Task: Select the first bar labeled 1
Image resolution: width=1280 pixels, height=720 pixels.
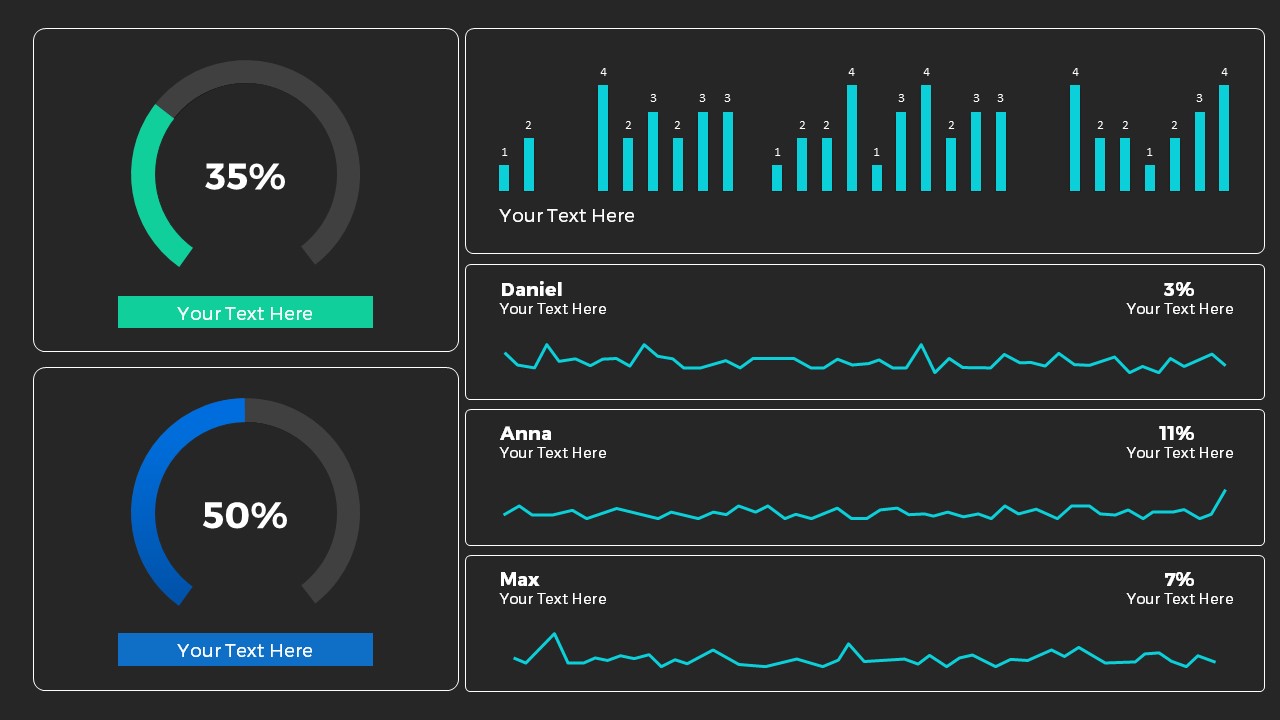Action: tap(503, 177)
